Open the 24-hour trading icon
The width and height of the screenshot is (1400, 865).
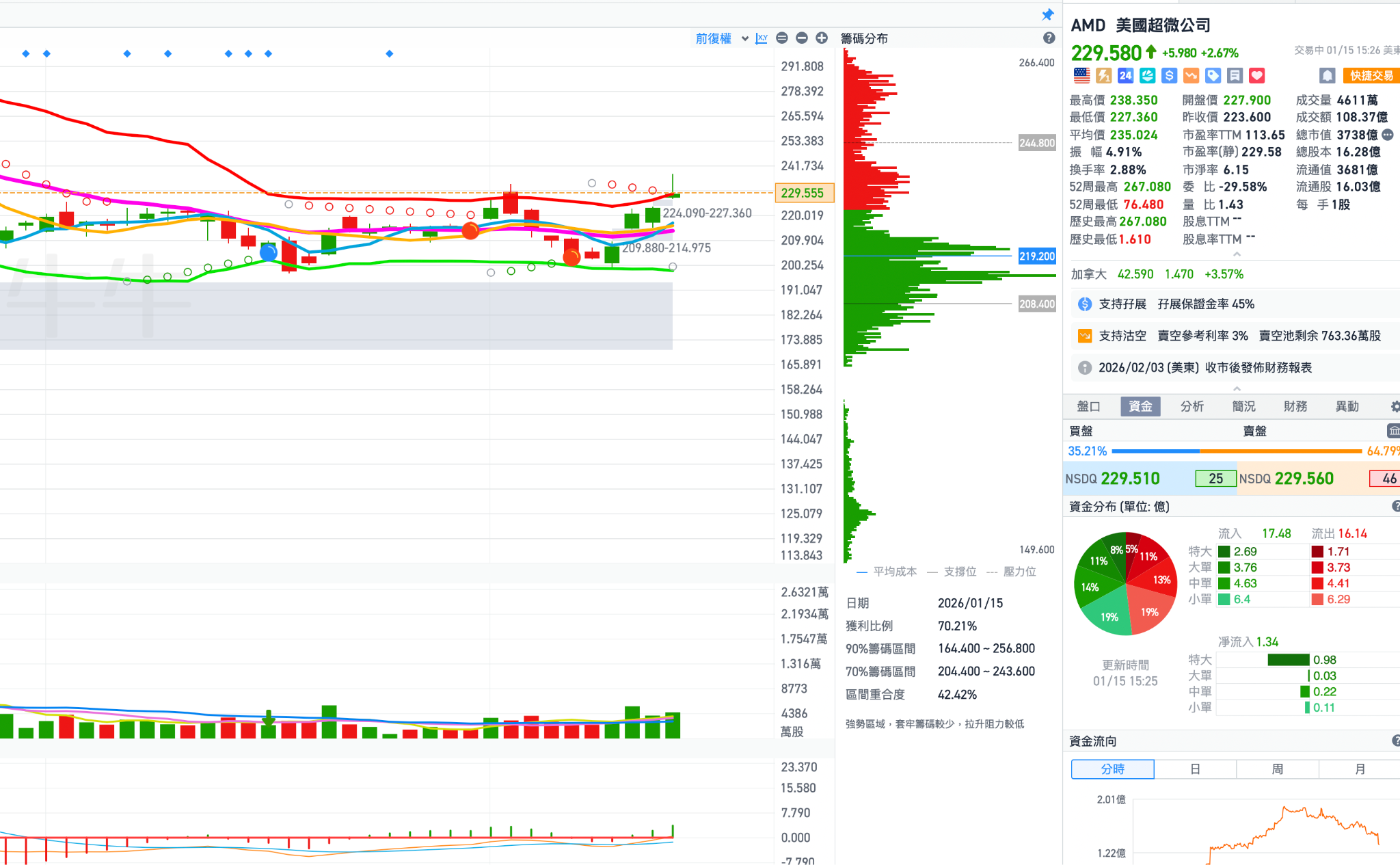(1125, 75)
